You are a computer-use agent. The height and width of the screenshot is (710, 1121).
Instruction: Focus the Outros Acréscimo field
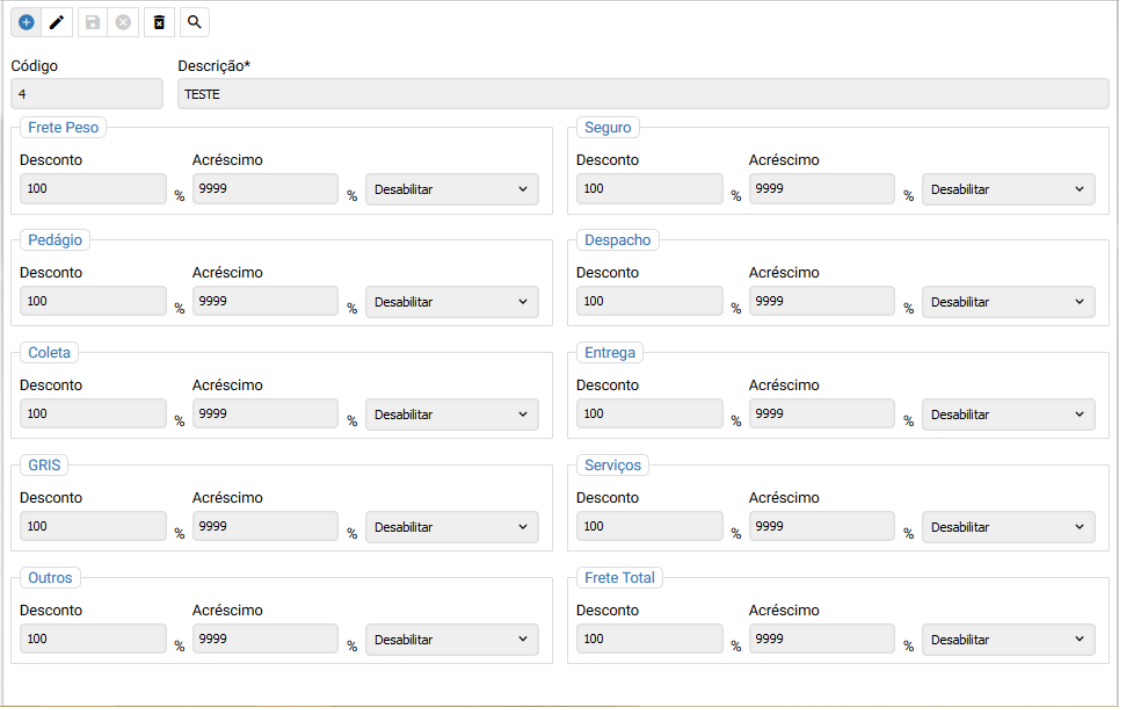pyautogui.click(x=265, y=640)
